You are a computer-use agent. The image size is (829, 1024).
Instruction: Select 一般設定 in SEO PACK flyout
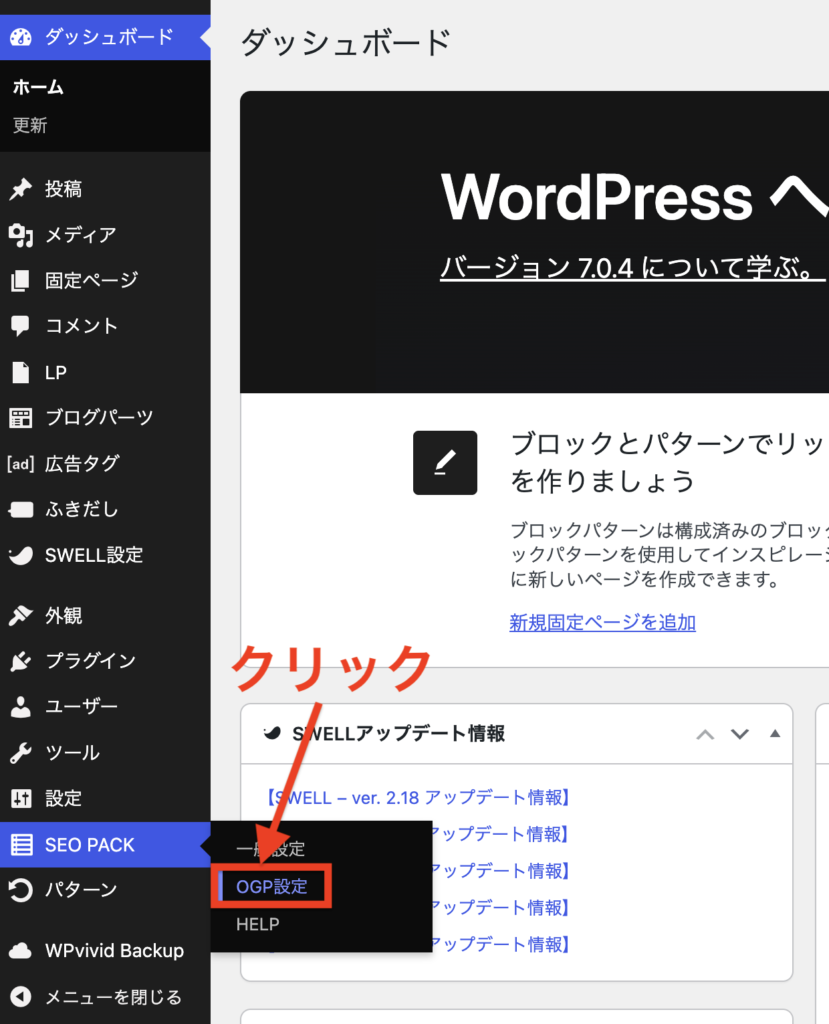[x=270, y=849]
